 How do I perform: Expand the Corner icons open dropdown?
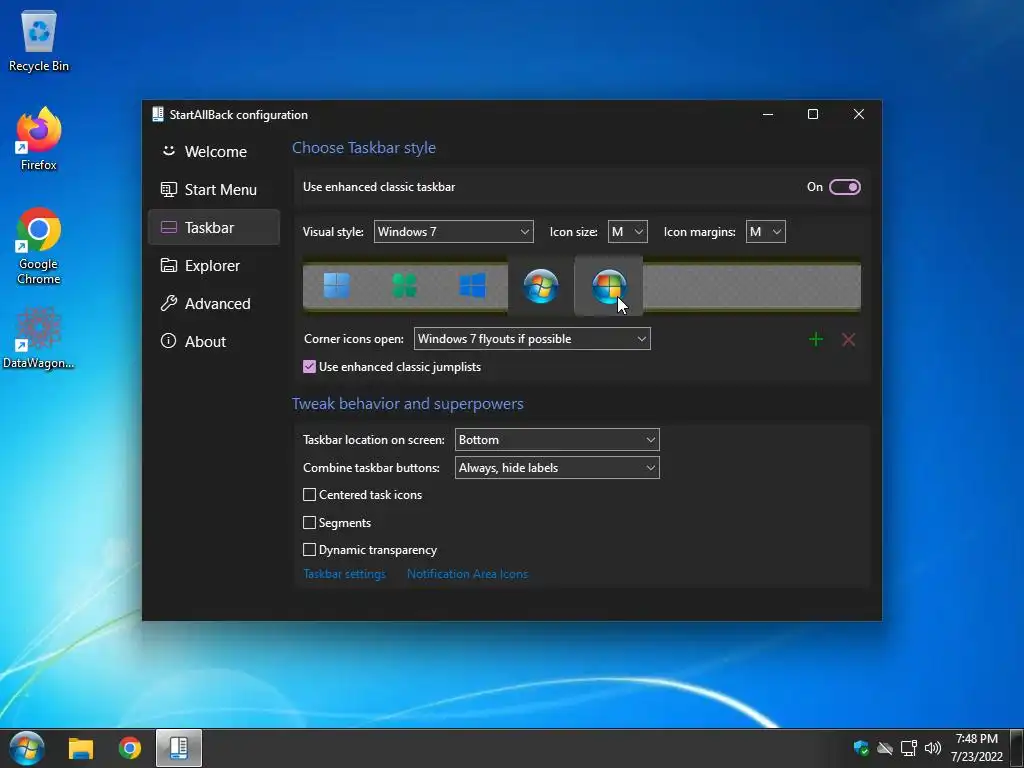[x=532, y=339]
